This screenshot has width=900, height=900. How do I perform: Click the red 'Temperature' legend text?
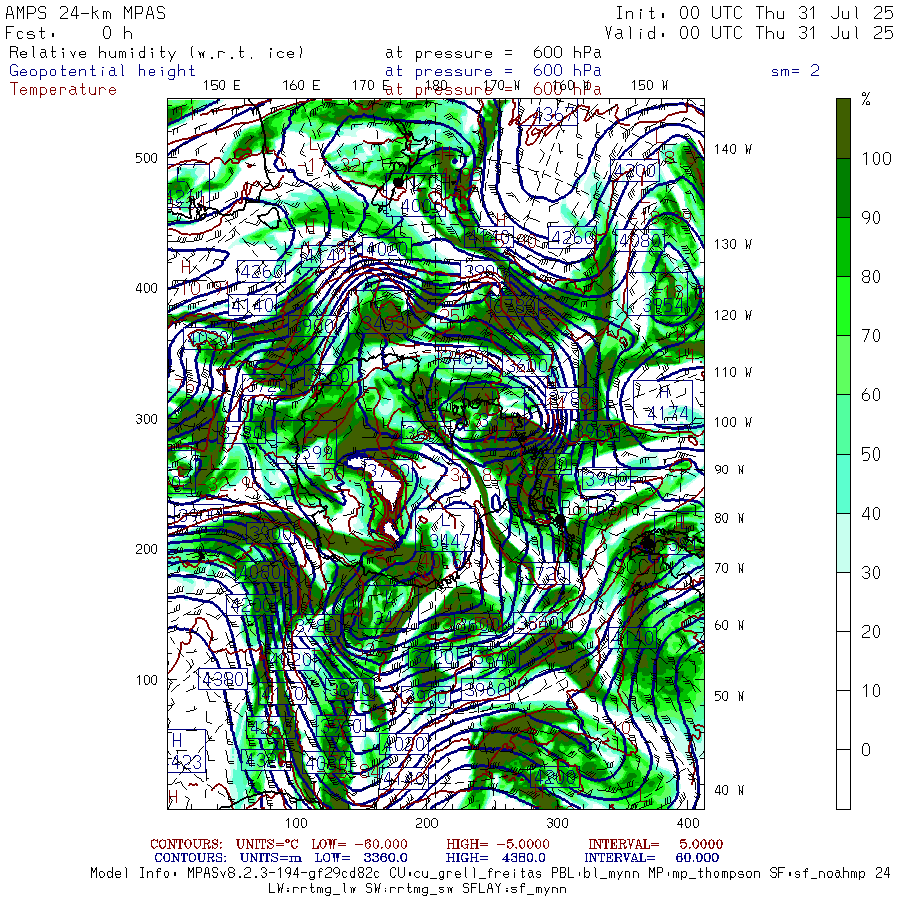click(63, 90)
